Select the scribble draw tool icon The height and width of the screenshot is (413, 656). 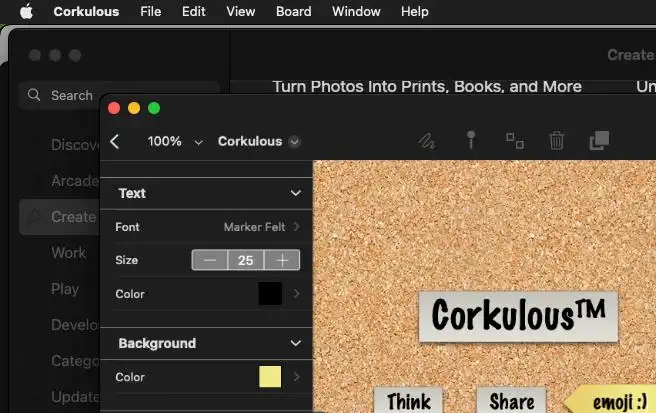(426, 141)
